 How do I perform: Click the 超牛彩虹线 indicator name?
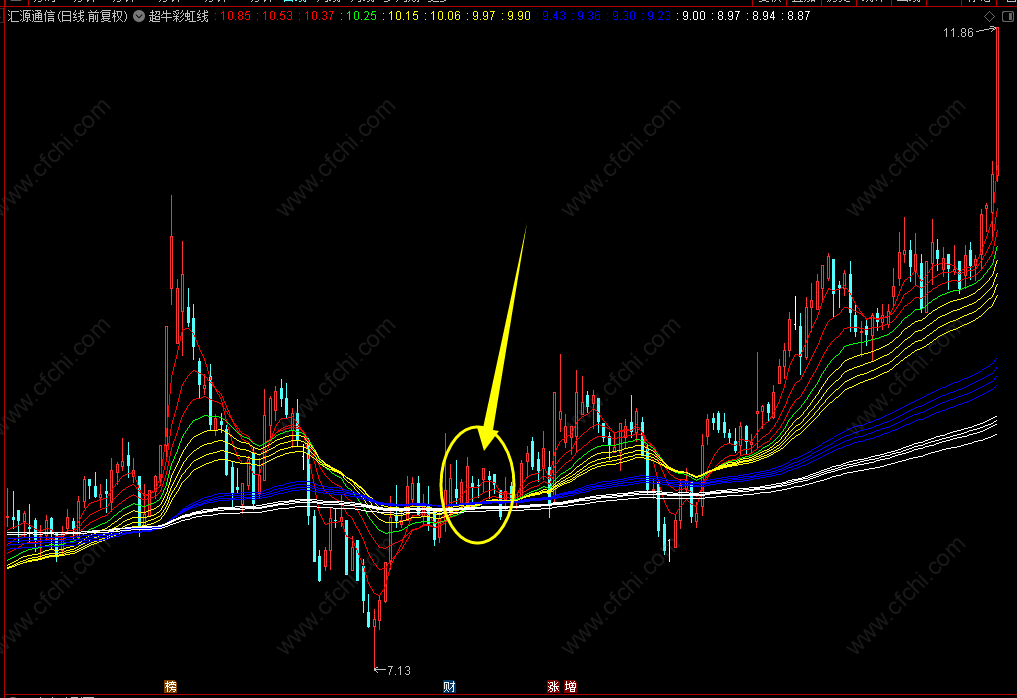tap(179, 16)
